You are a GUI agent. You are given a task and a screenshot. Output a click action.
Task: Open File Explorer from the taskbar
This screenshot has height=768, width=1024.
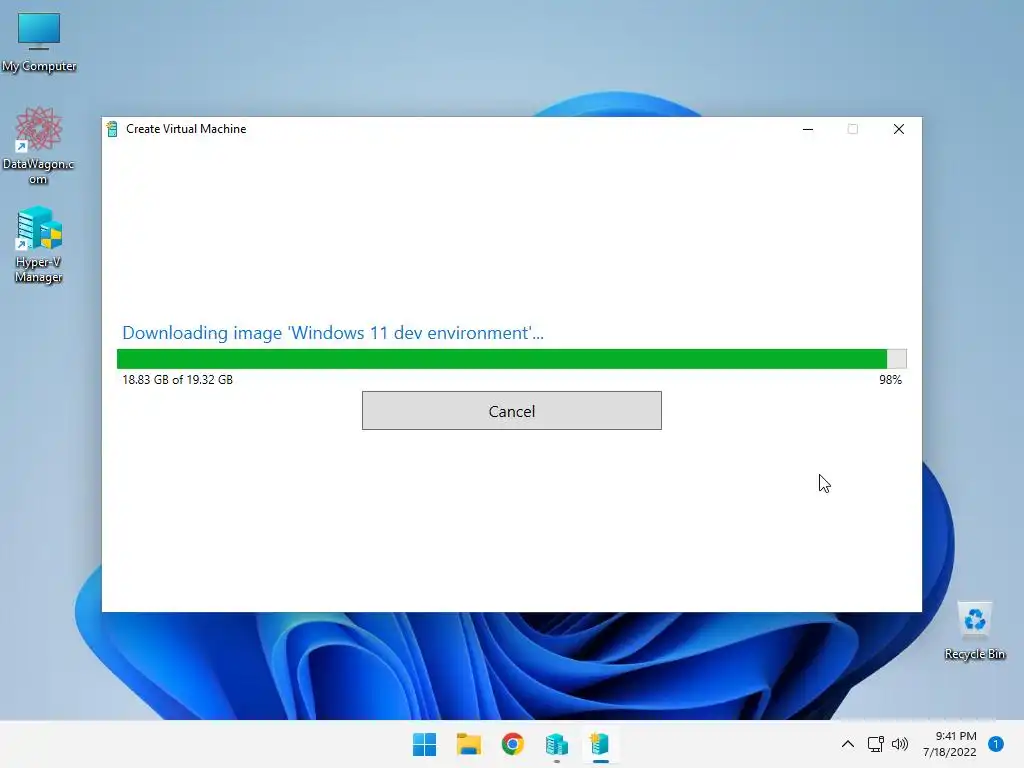point(468,744)
